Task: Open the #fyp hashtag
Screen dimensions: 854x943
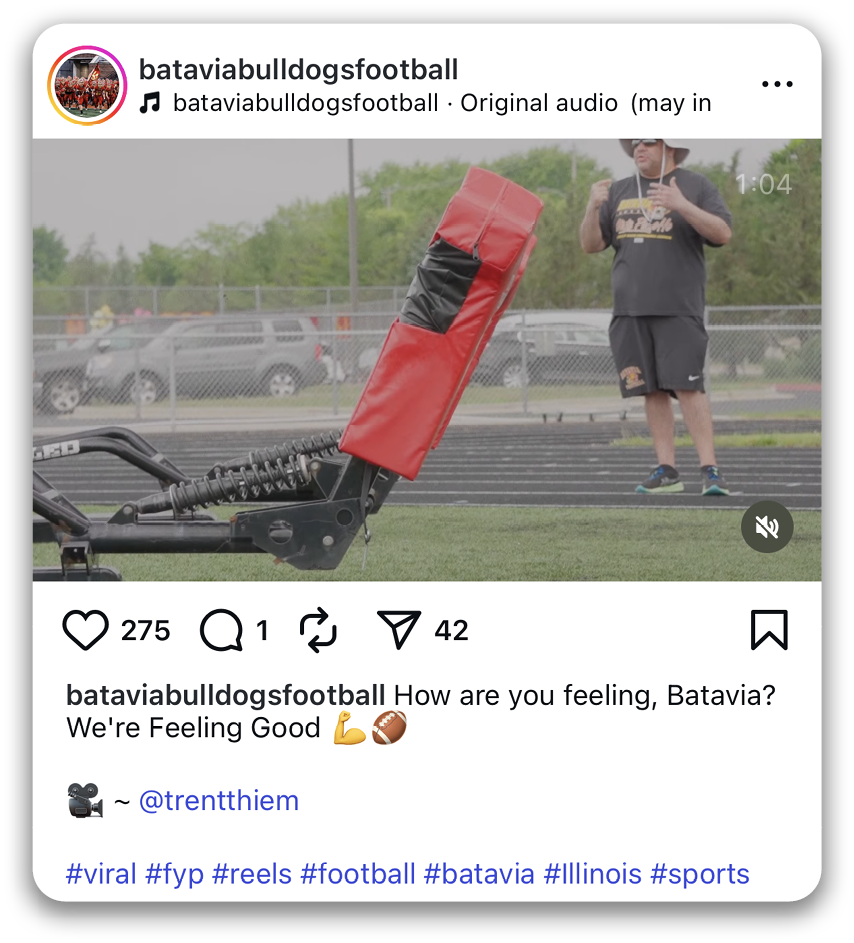Action: (174, 875)
